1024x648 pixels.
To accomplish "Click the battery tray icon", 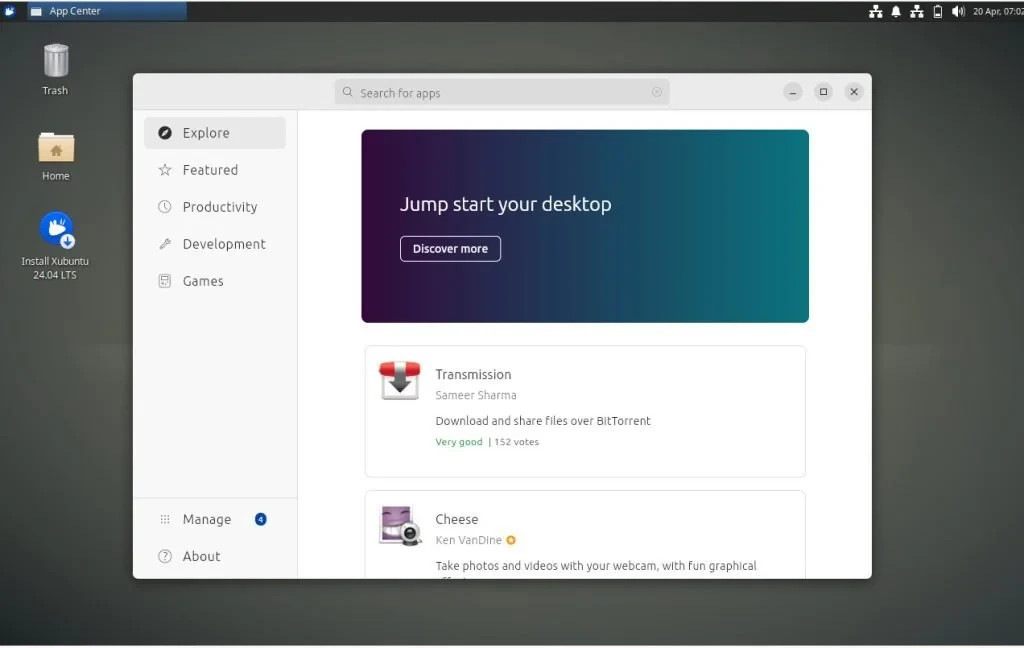I will pos(938,11).
